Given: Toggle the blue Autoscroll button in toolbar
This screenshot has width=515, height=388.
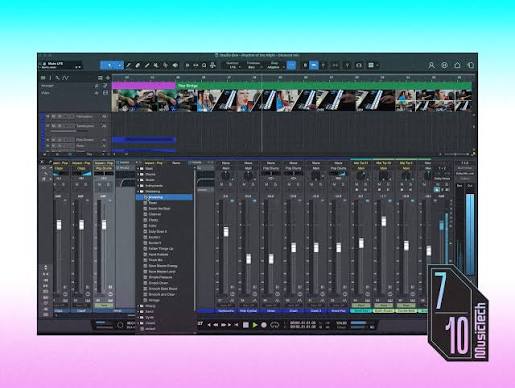Looking at the screenshot, I should pyautogui.click(x=314, y=65).
